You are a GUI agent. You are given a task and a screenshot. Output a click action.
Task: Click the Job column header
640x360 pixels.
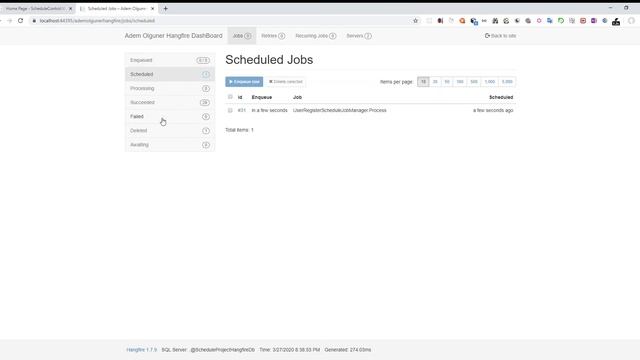[297, 97]
